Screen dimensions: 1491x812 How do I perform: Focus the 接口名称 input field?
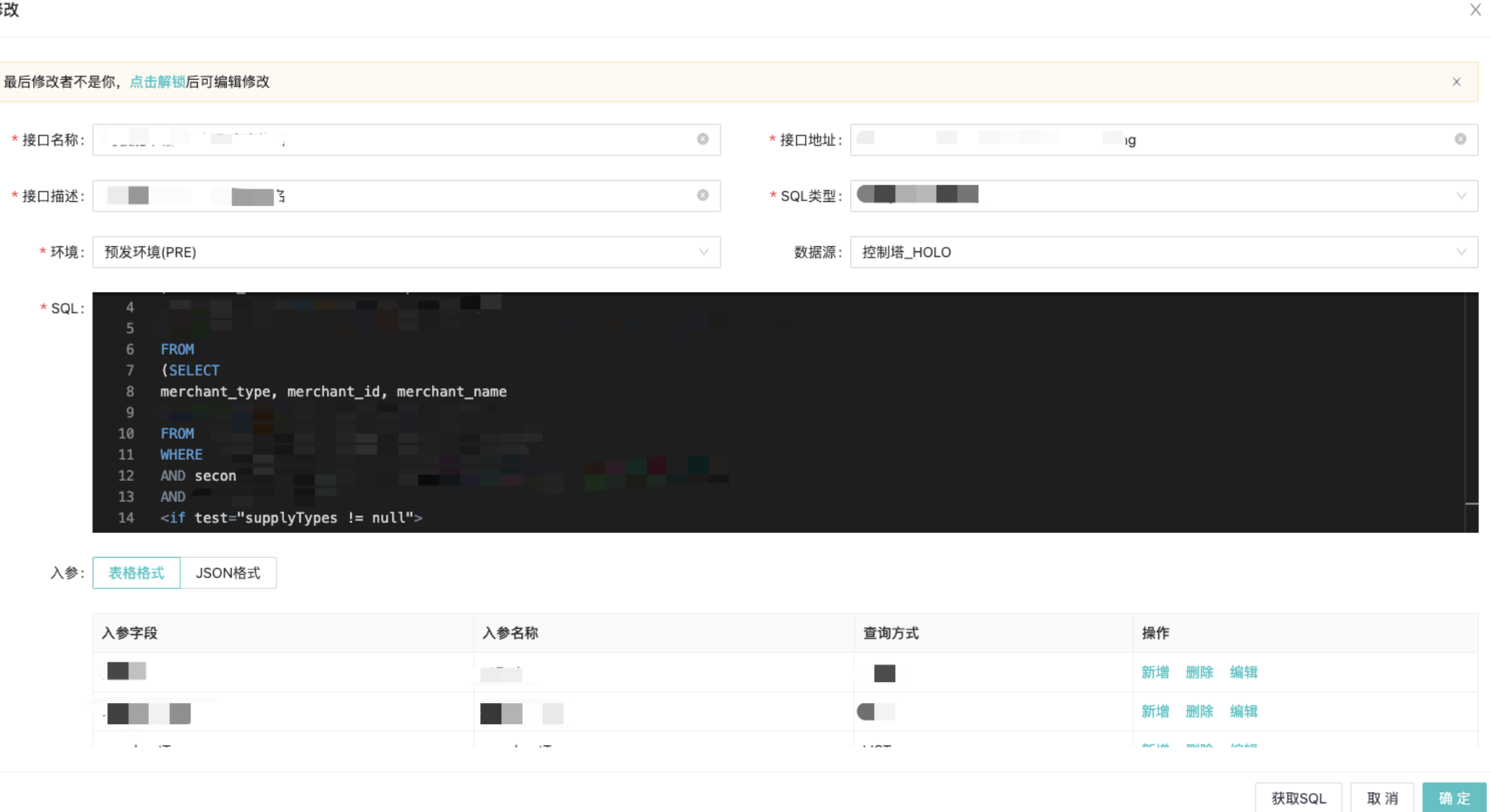(406, 139)
